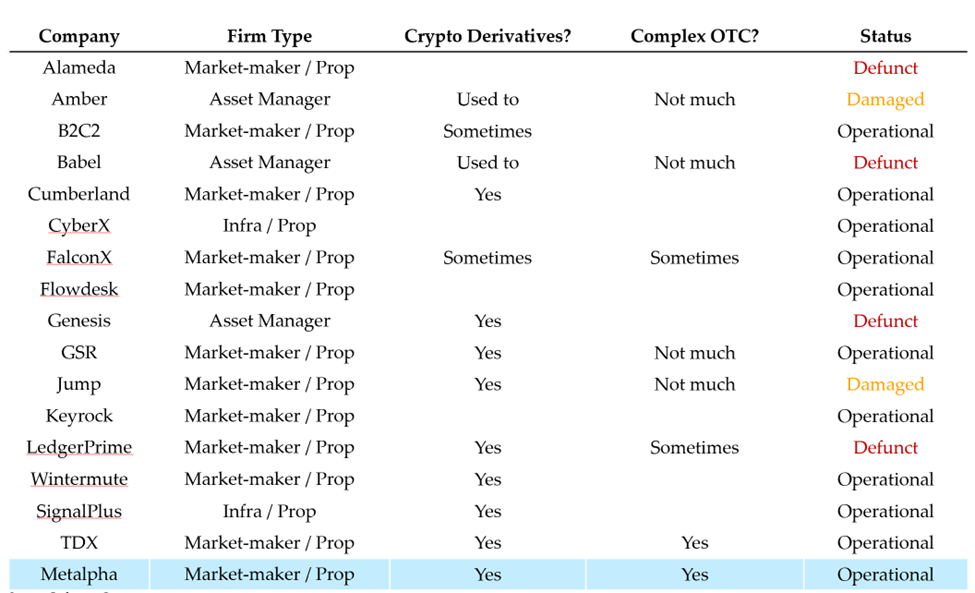Click the SignalPlus company name

pyautogui.click(x=79, y=511)
